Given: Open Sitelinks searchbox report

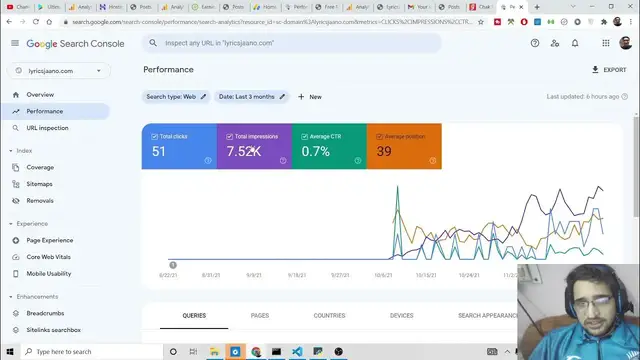Looking at the screenshot, I should coord(53,330).
